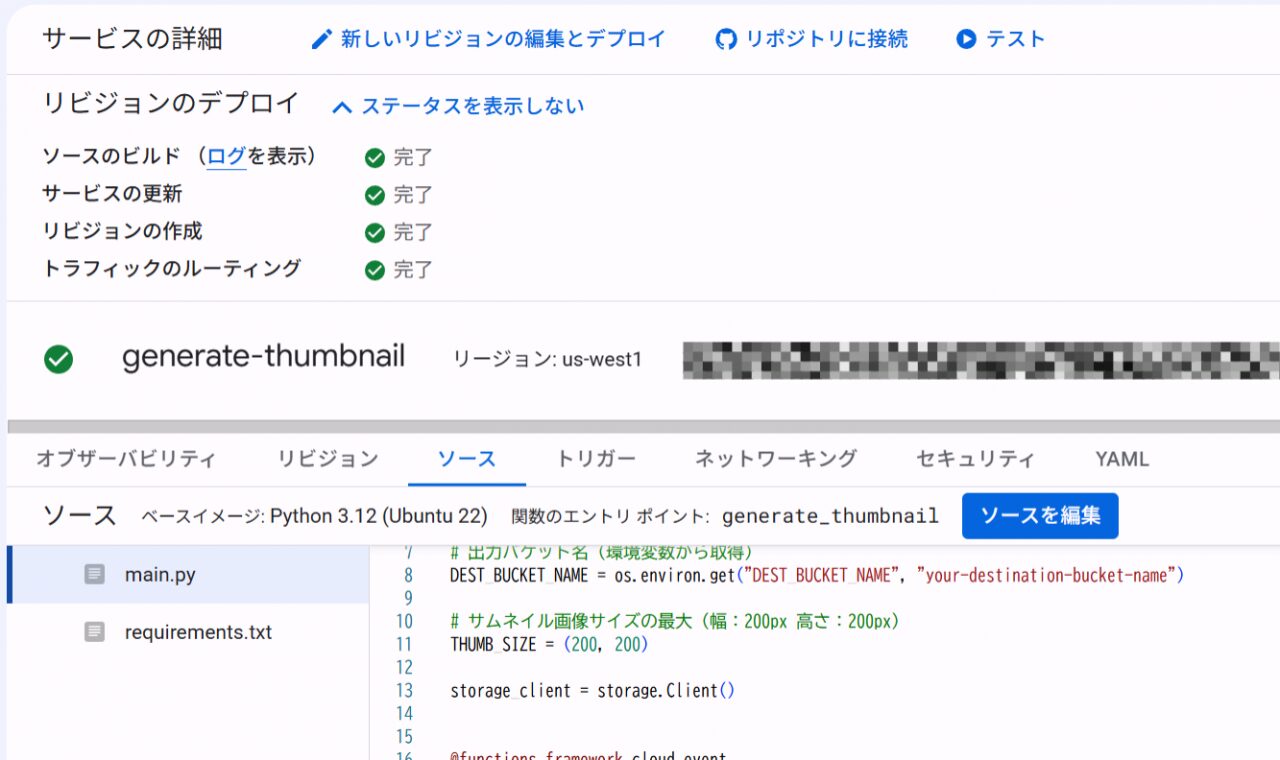1280x760 pixels.
Task: Click the サービスの詳細 heading
Action: coord(132,39)
